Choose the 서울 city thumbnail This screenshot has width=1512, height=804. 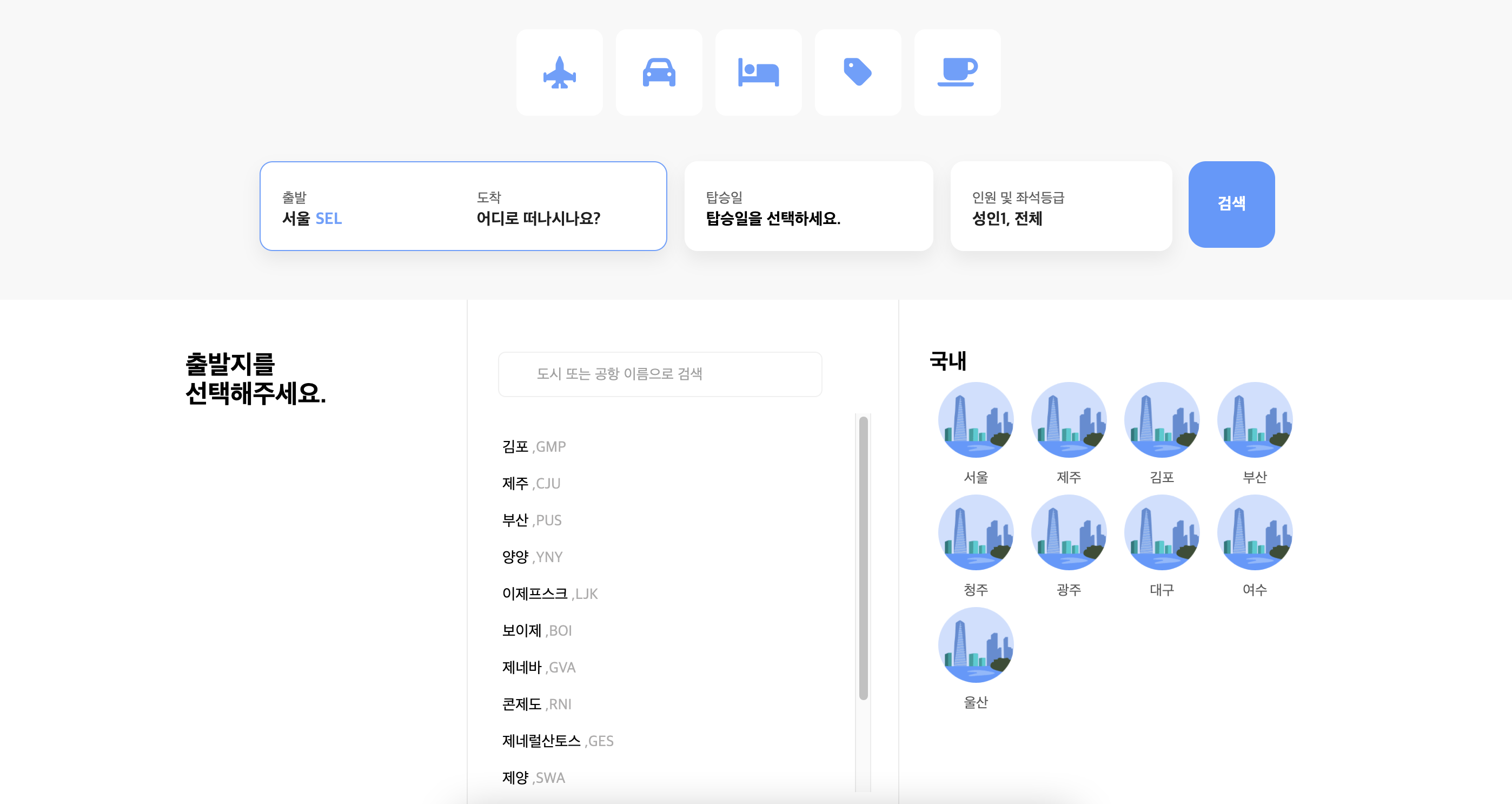(976, 420)
